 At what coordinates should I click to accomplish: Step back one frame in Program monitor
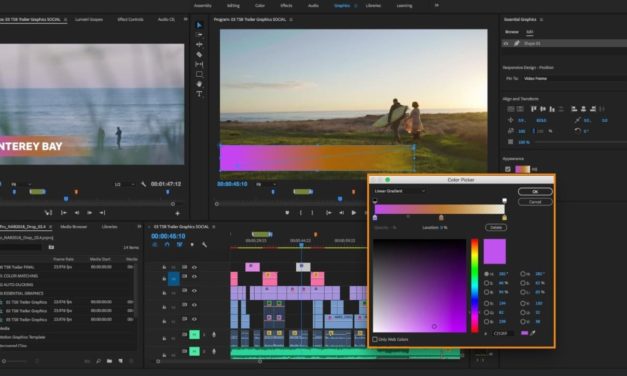click(341, 213)
